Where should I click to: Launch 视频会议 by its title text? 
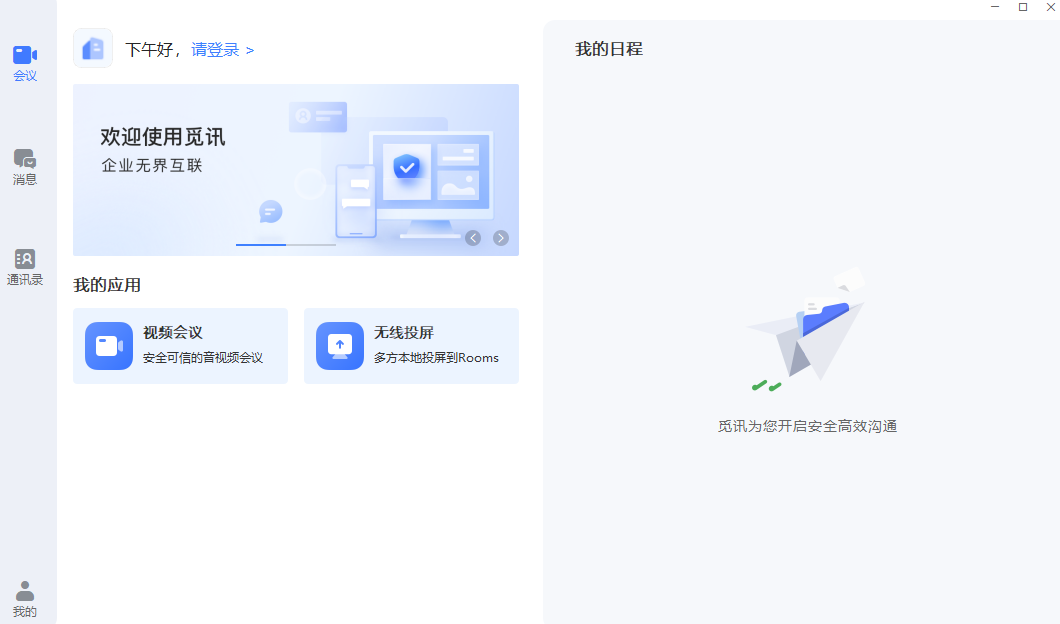click(173, 333)
